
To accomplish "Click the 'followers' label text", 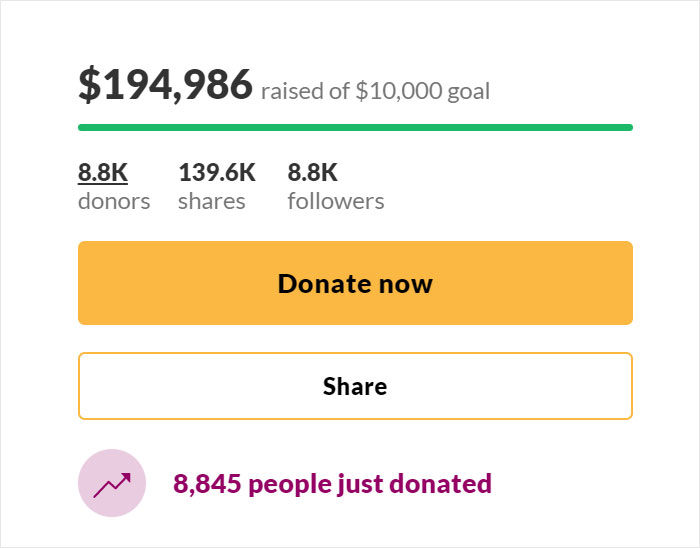I will tap(336, 201).
